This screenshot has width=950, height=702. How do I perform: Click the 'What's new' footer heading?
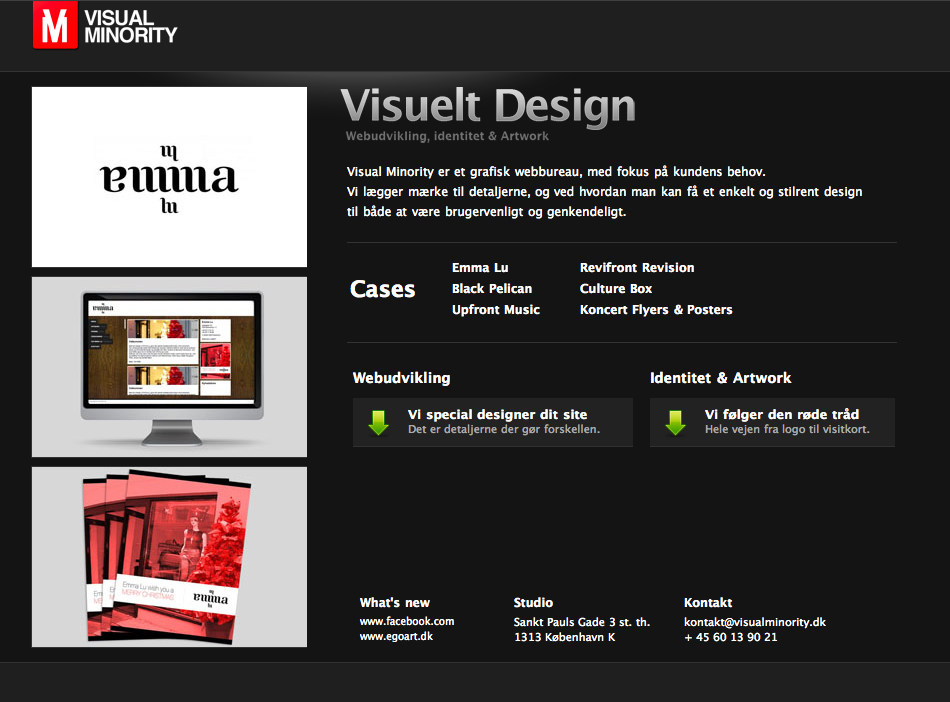click(394, 603)
